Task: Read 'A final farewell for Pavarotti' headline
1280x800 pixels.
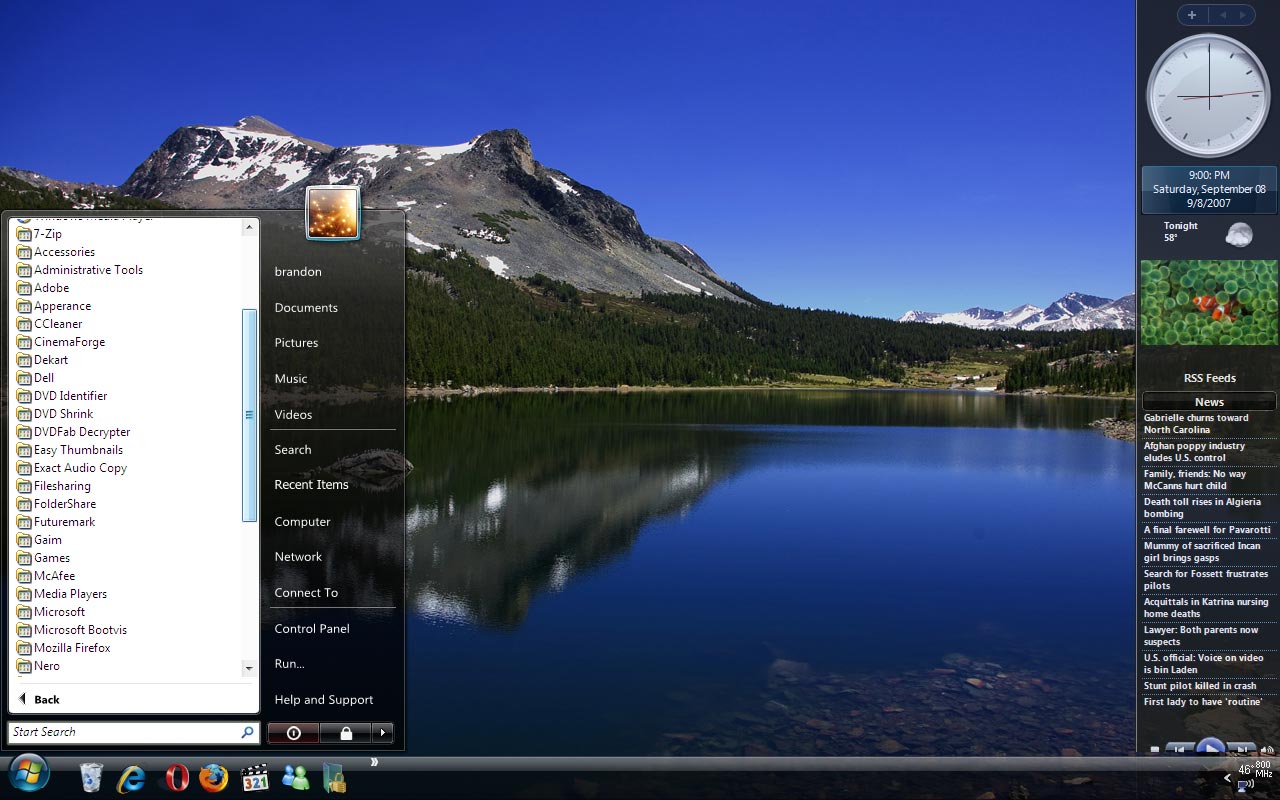Action: 1207,530
